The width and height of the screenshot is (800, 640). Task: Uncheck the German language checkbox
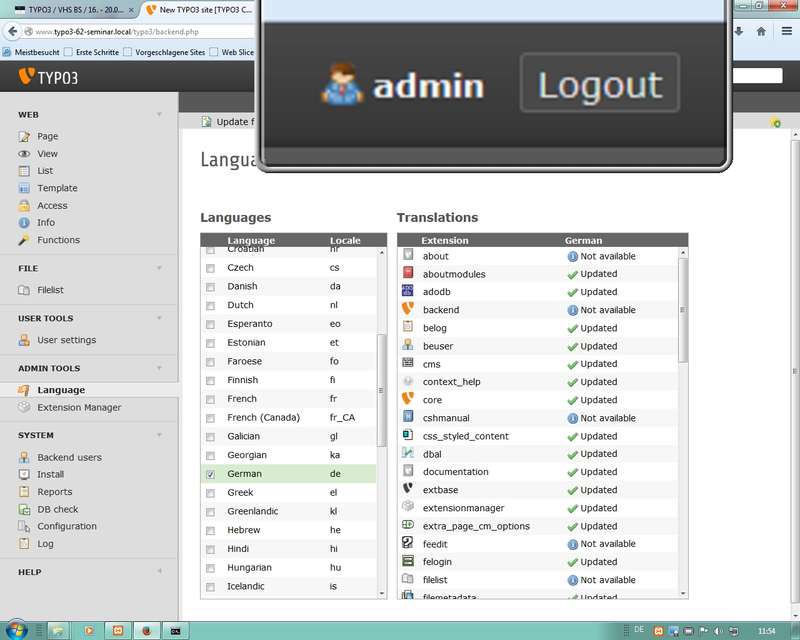[x=210, y=475]
